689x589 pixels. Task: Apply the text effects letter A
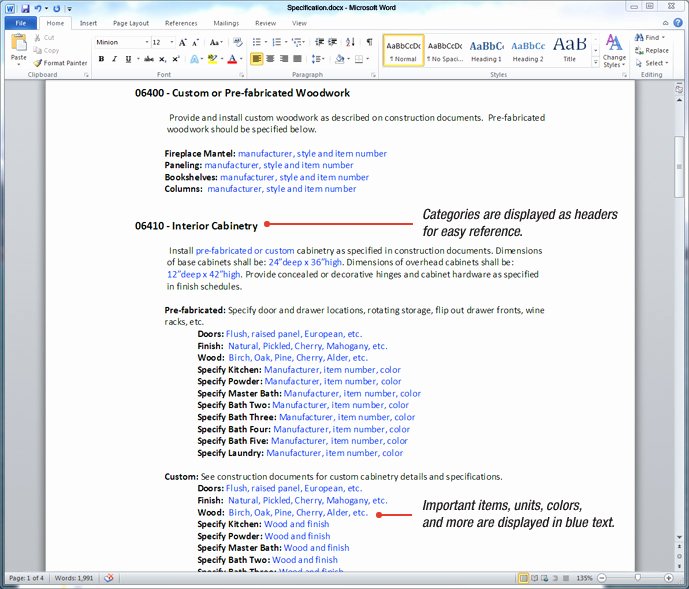point(194,59)
